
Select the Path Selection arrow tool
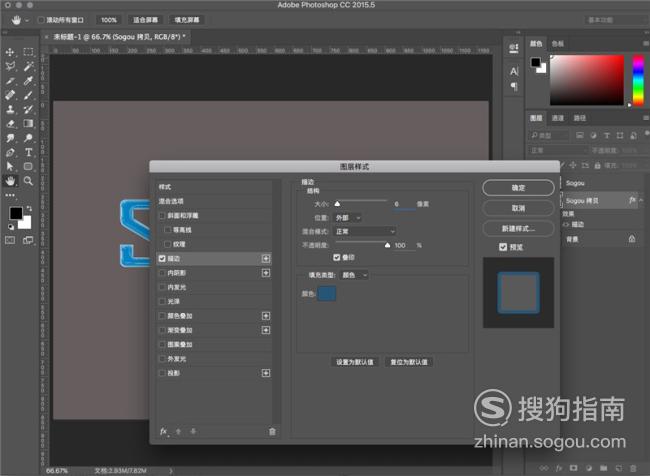[x=10, y=166]
